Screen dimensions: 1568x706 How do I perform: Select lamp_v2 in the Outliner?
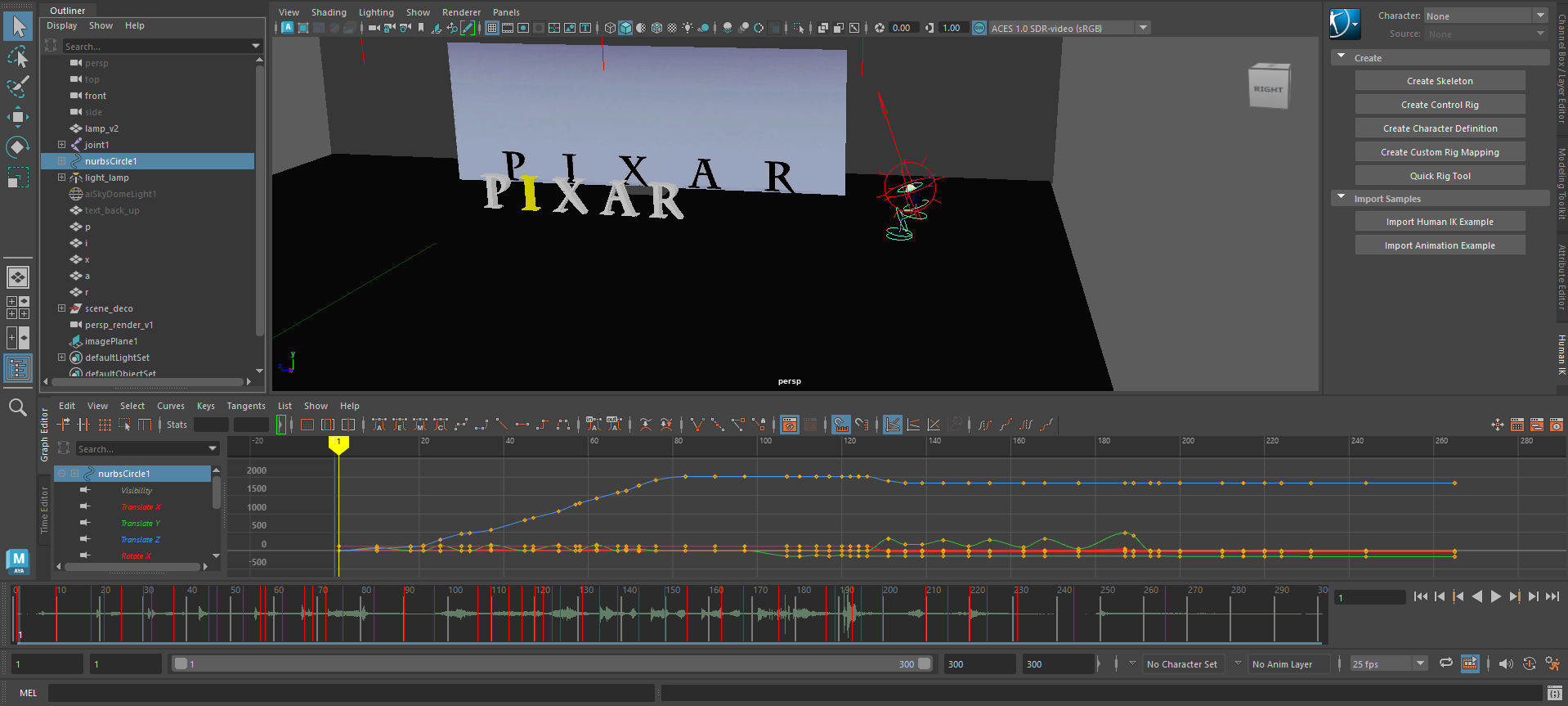click(101, 128)
